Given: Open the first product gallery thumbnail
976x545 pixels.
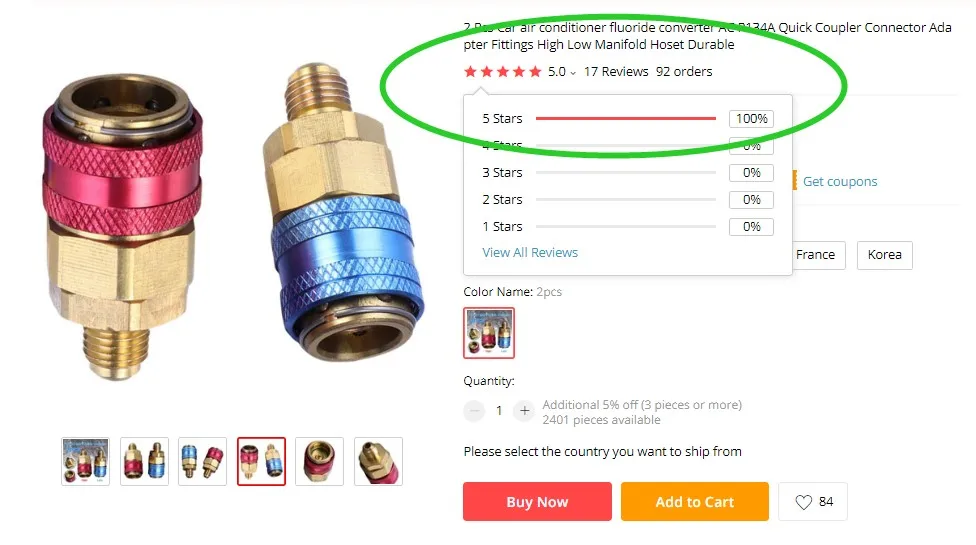Looking at the screenshot, I should click(85, 462).
